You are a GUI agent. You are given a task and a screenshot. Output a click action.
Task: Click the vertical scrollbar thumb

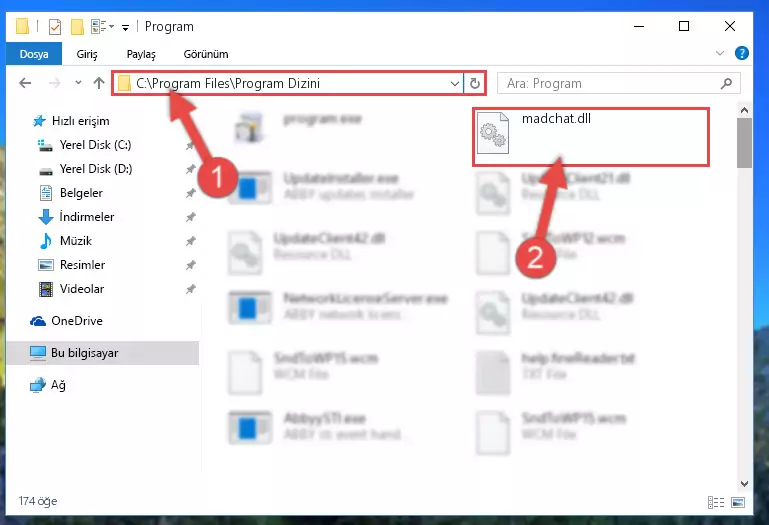coord(744,142)
